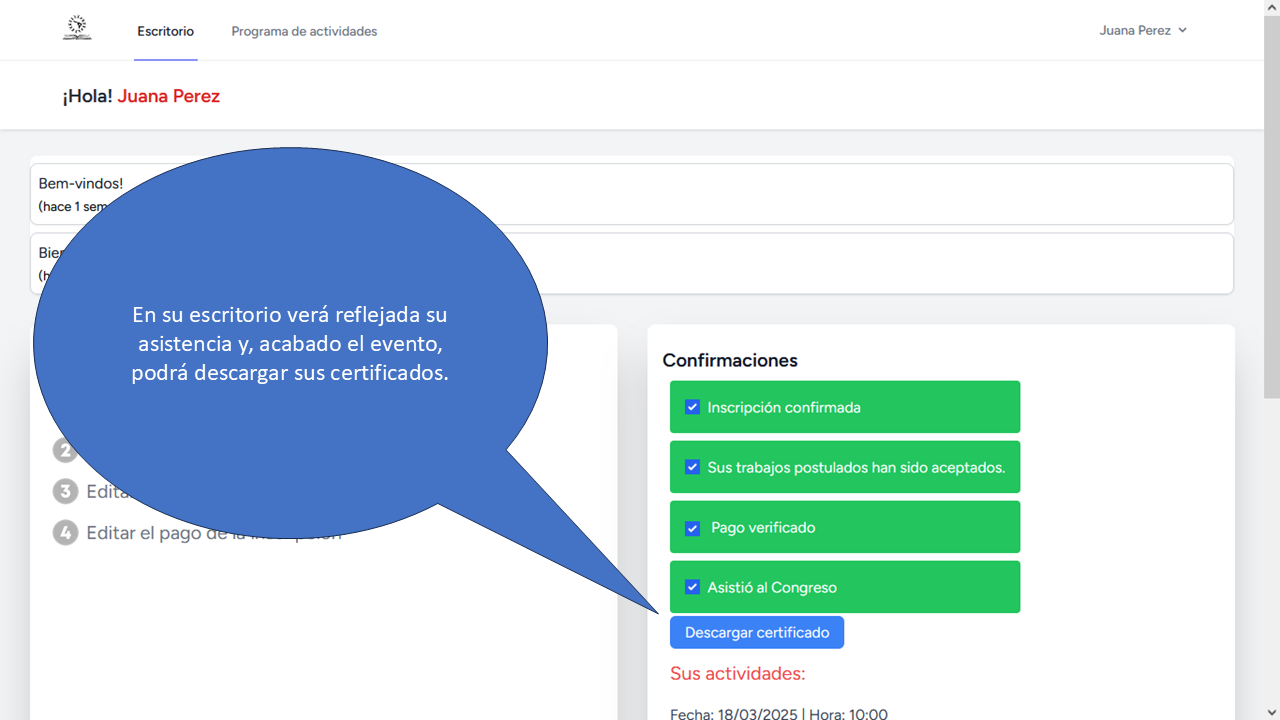Image resolution: width=1280 pixels, height=720 pixels.
Task: Open the Programa de actividades tab
Action: click(x=304, y=31)
